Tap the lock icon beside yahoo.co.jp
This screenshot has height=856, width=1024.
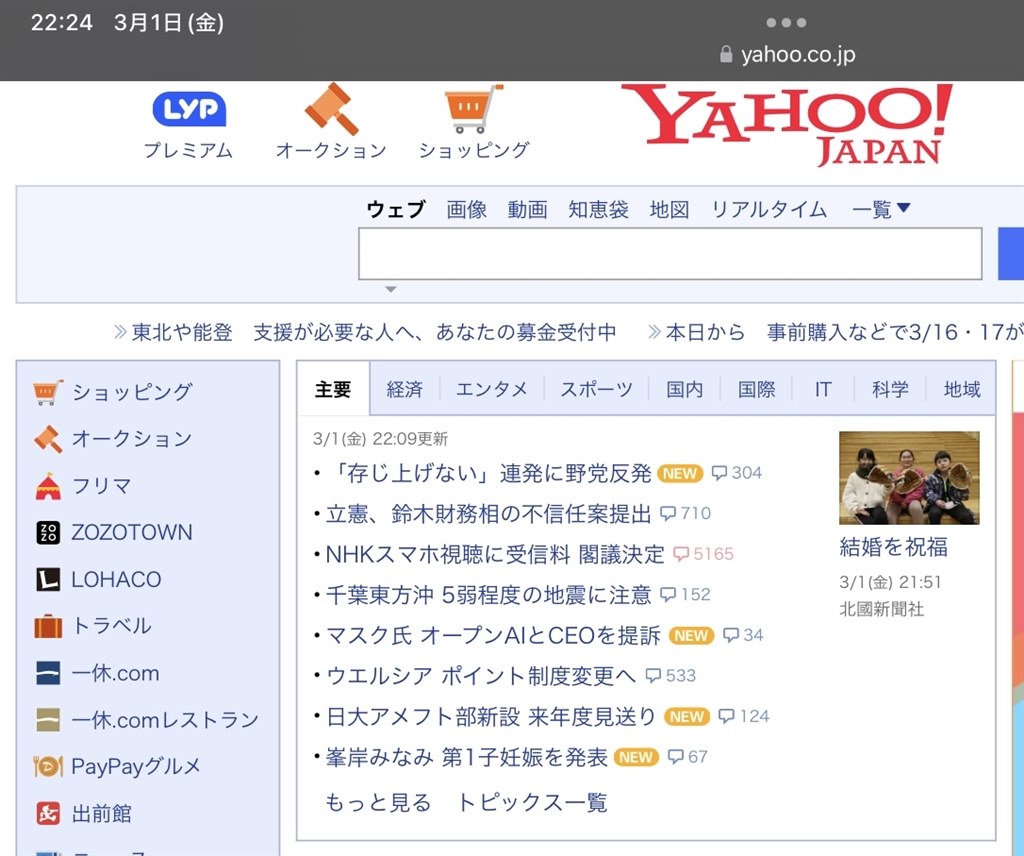pyautogui.click(x=726, y=54)
